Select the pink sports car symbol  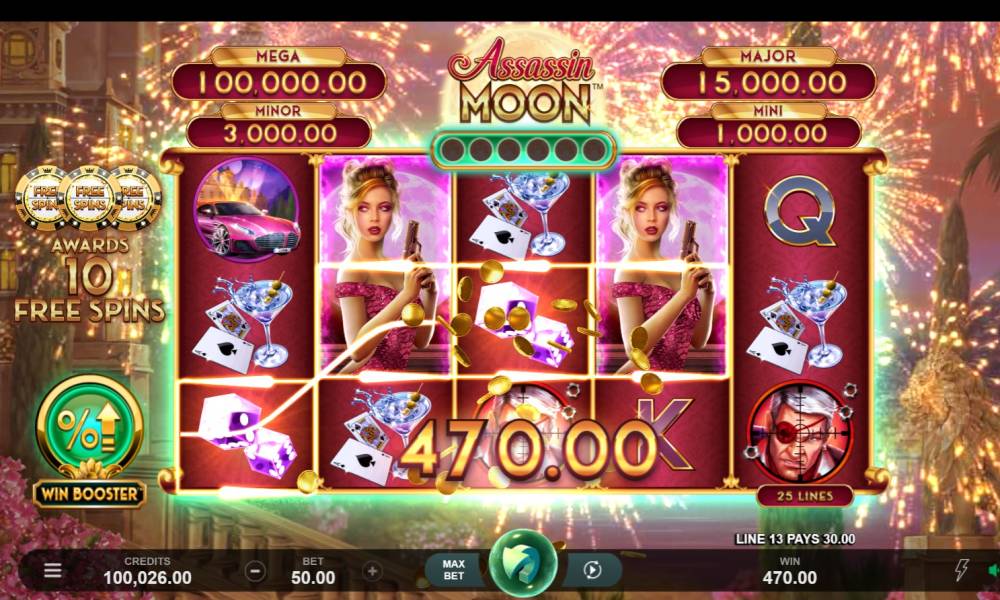click(x=247, y=210)
